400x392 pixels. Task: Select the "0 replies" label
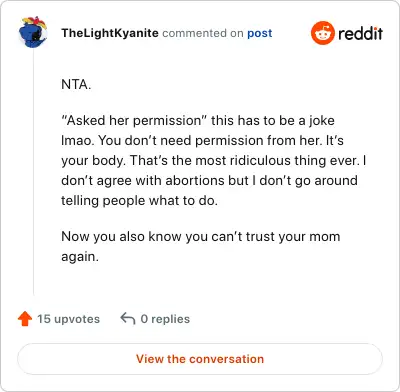tap(165, 319)
